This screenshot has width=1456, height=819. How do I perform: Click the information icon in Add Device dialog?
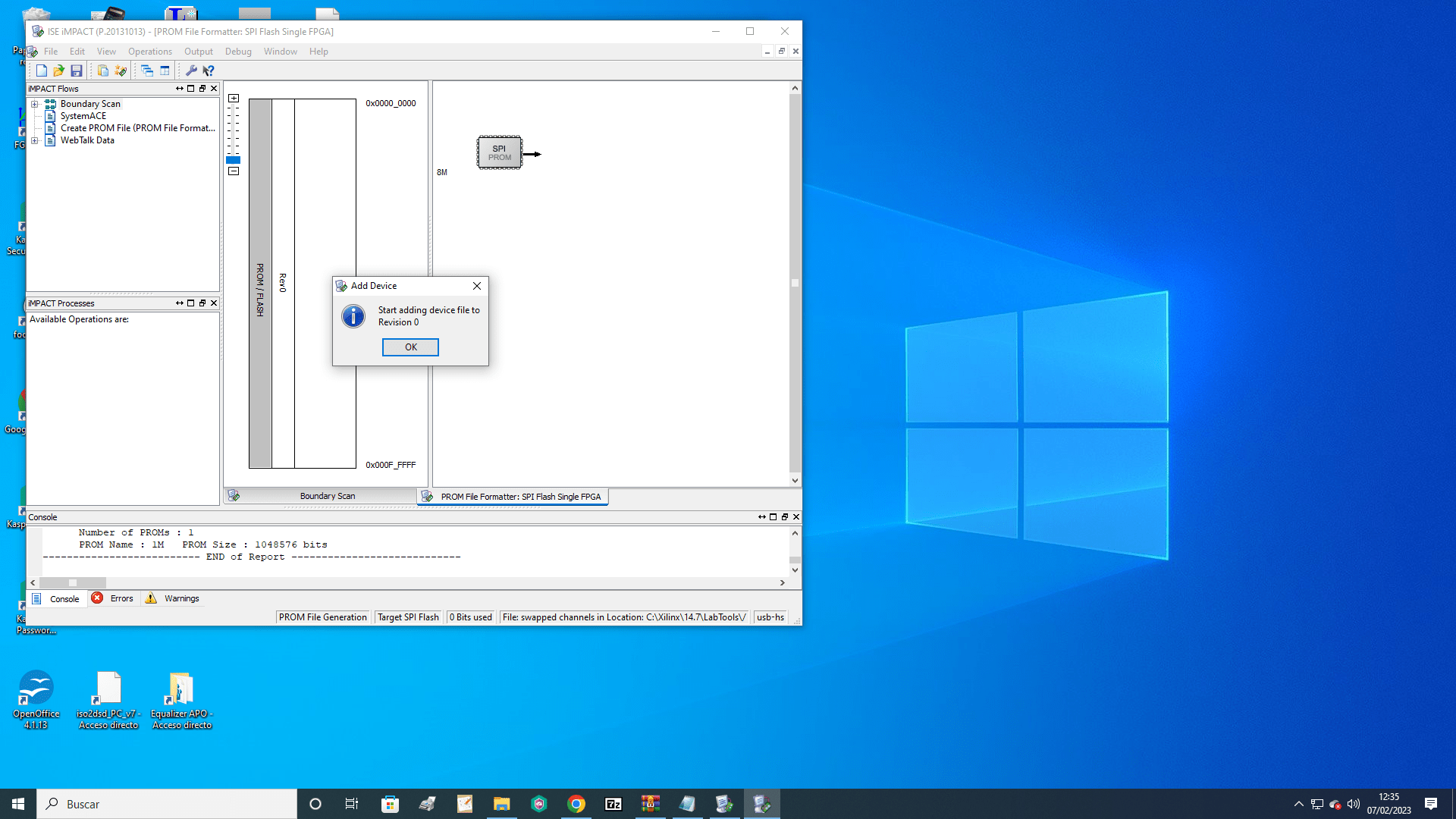coord(353,316)
